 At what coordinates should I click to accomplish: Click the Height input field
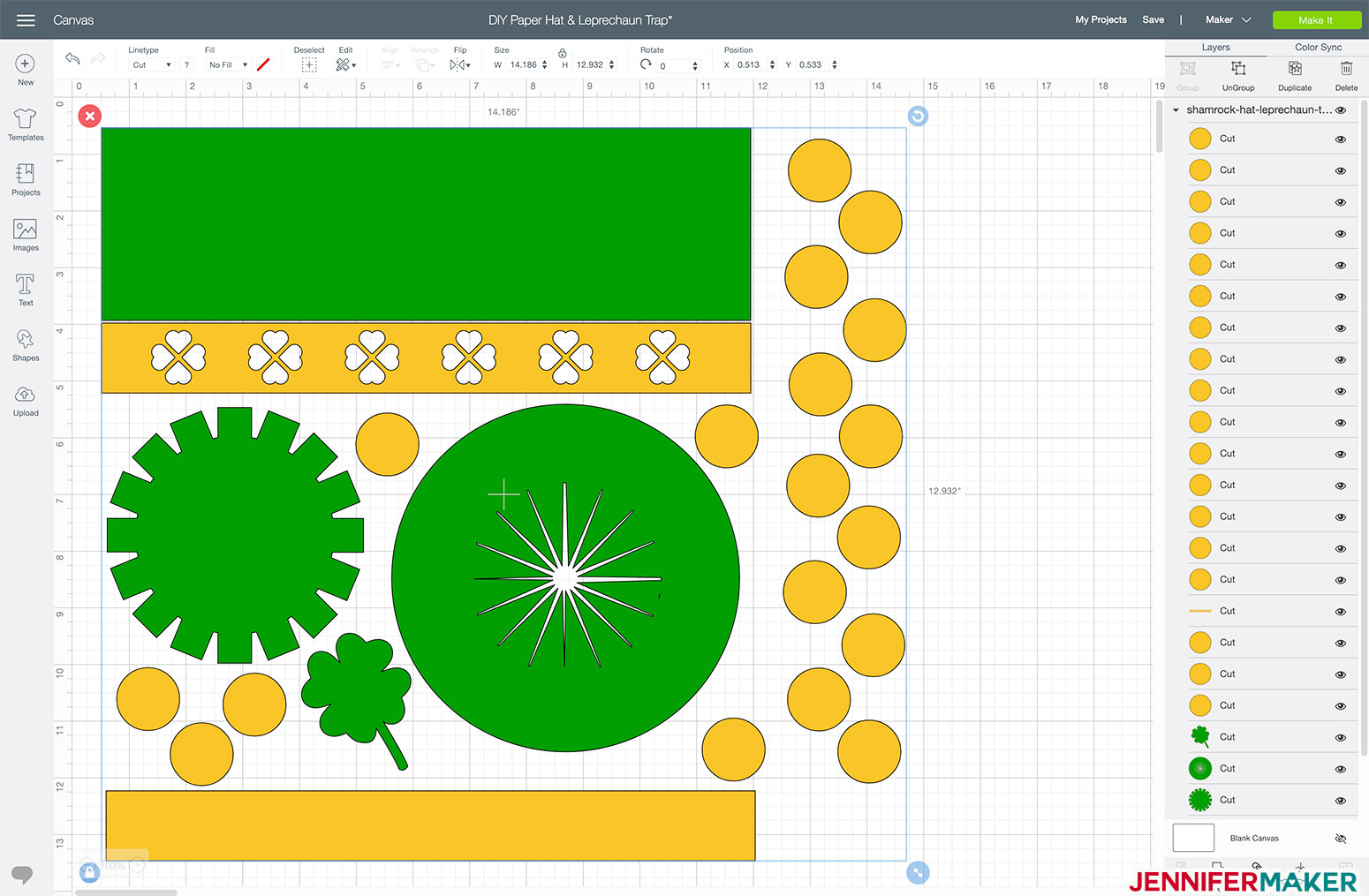[x=589, y=65]
